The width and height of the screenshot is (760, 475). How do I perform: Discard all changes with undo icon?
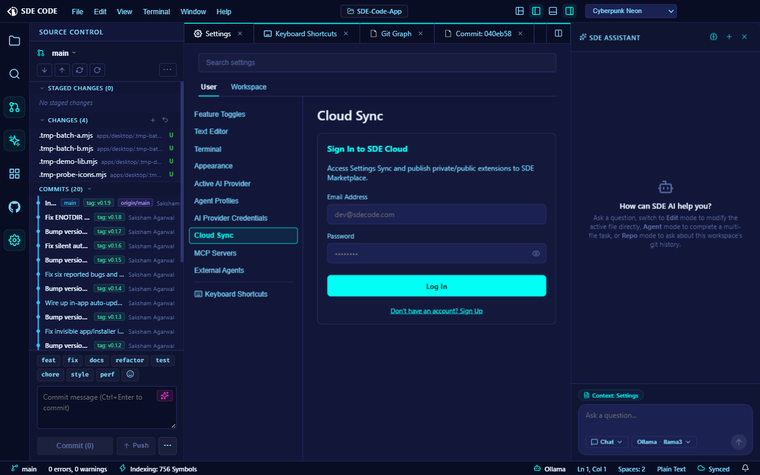165,120
